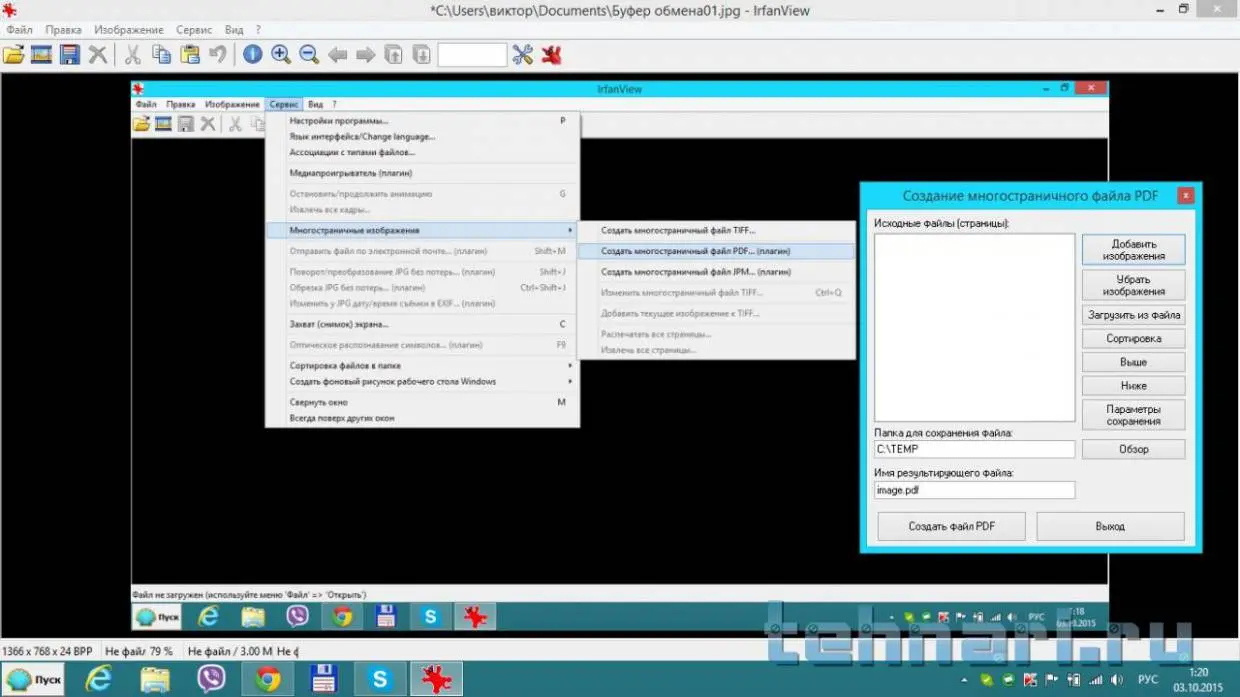The width and height of the screenshot is (1240, 697).
Task: Click the pictured Выше button
Action: (x=1133, y=362)
